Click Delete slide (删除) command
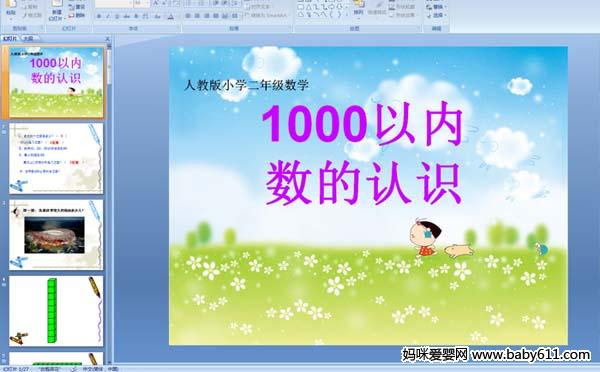The height and width of the screenshot is (372, 600). click(x=77, y=15)
